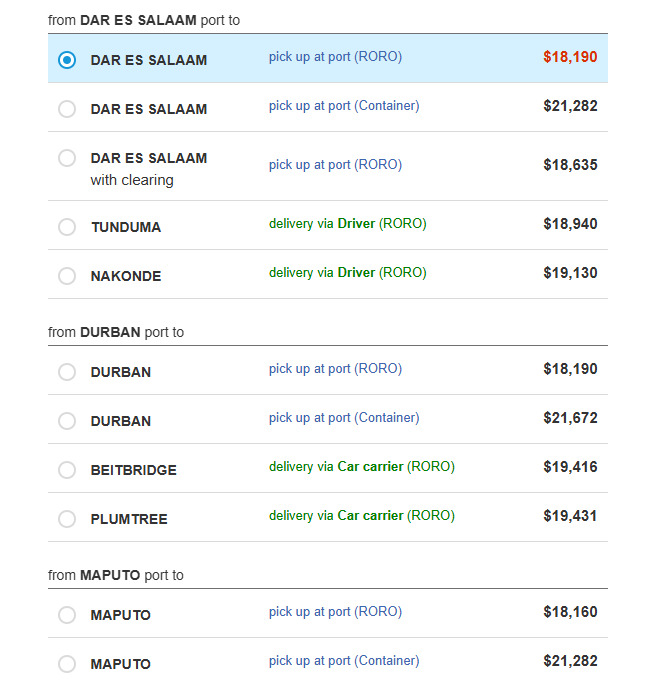This screenshot has width=663, height=684.
Task: Pick Beitbridge Car carrier delivery radio
Action: [x=67, y=470]
